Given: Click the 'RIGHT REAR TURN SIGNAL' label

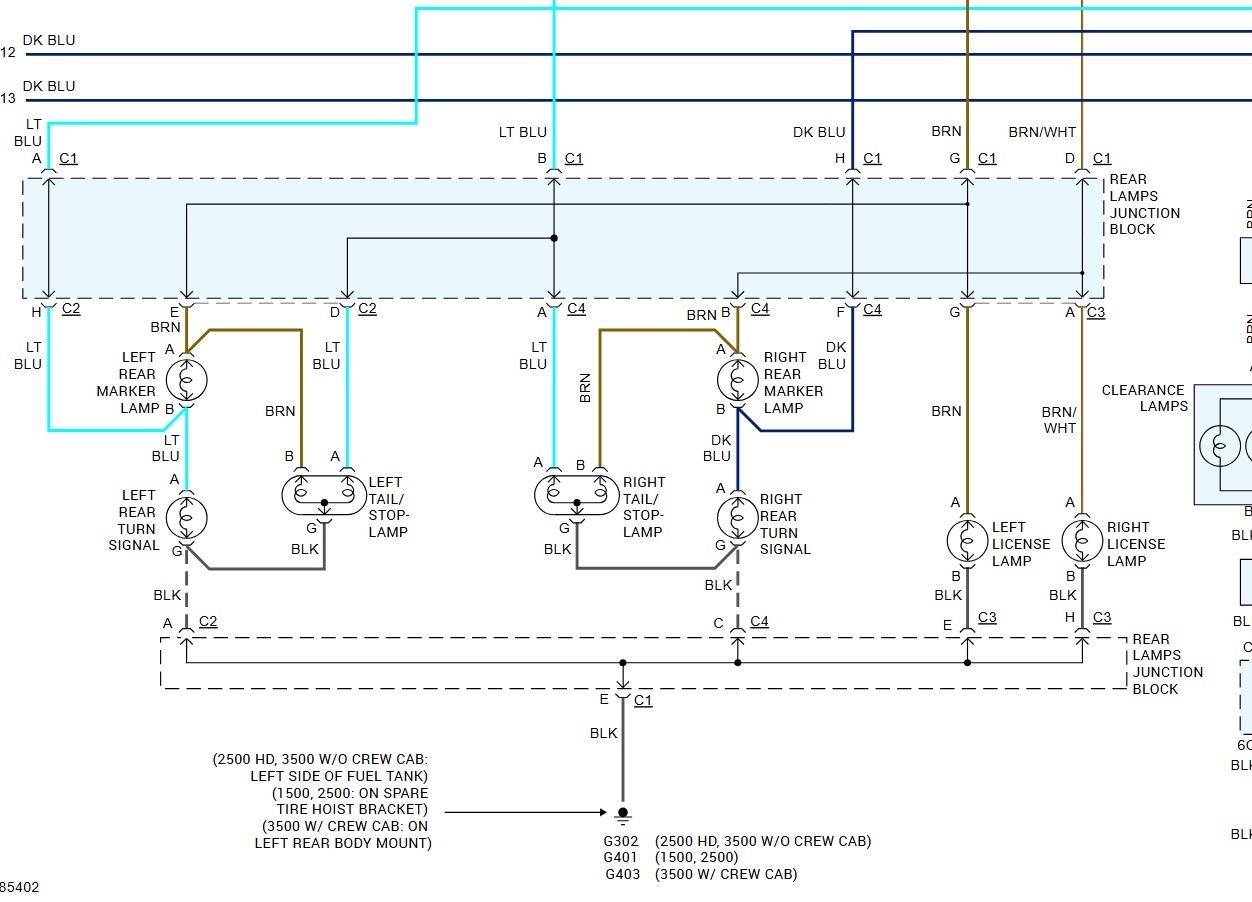Looking at the screenshot, I should [x=785, y=524].
